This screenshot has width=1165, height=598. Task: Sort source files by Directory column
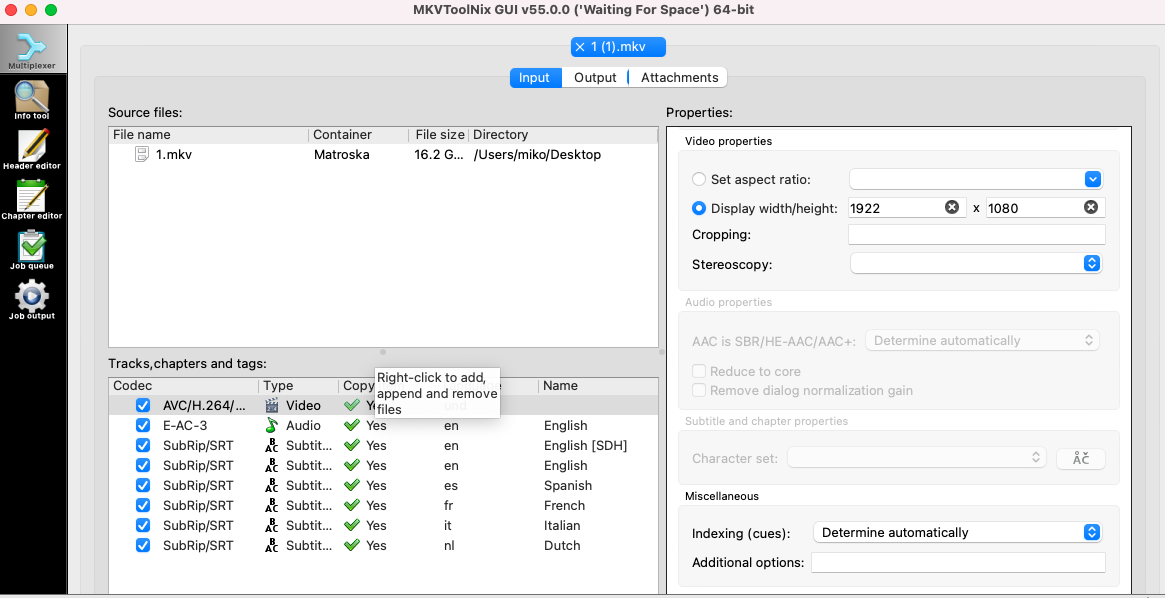coord(563,134)
